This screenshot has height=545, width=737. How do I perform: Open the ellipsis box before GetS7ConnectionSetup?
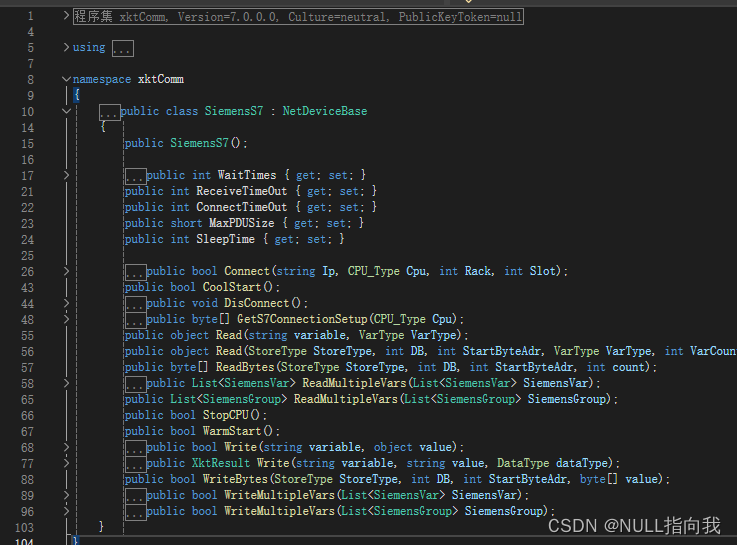[135, 320]
